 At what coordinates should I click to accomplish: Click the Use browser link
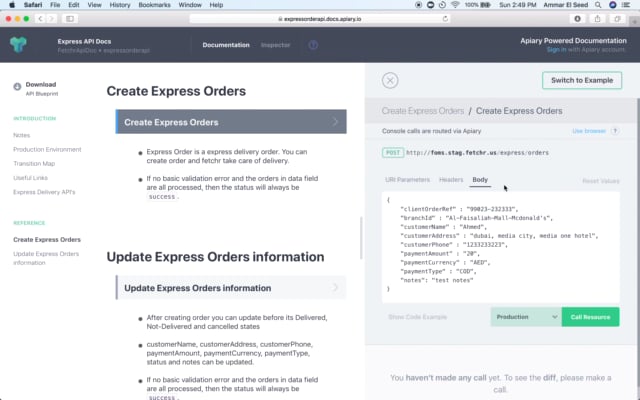[x=589, y=131]
